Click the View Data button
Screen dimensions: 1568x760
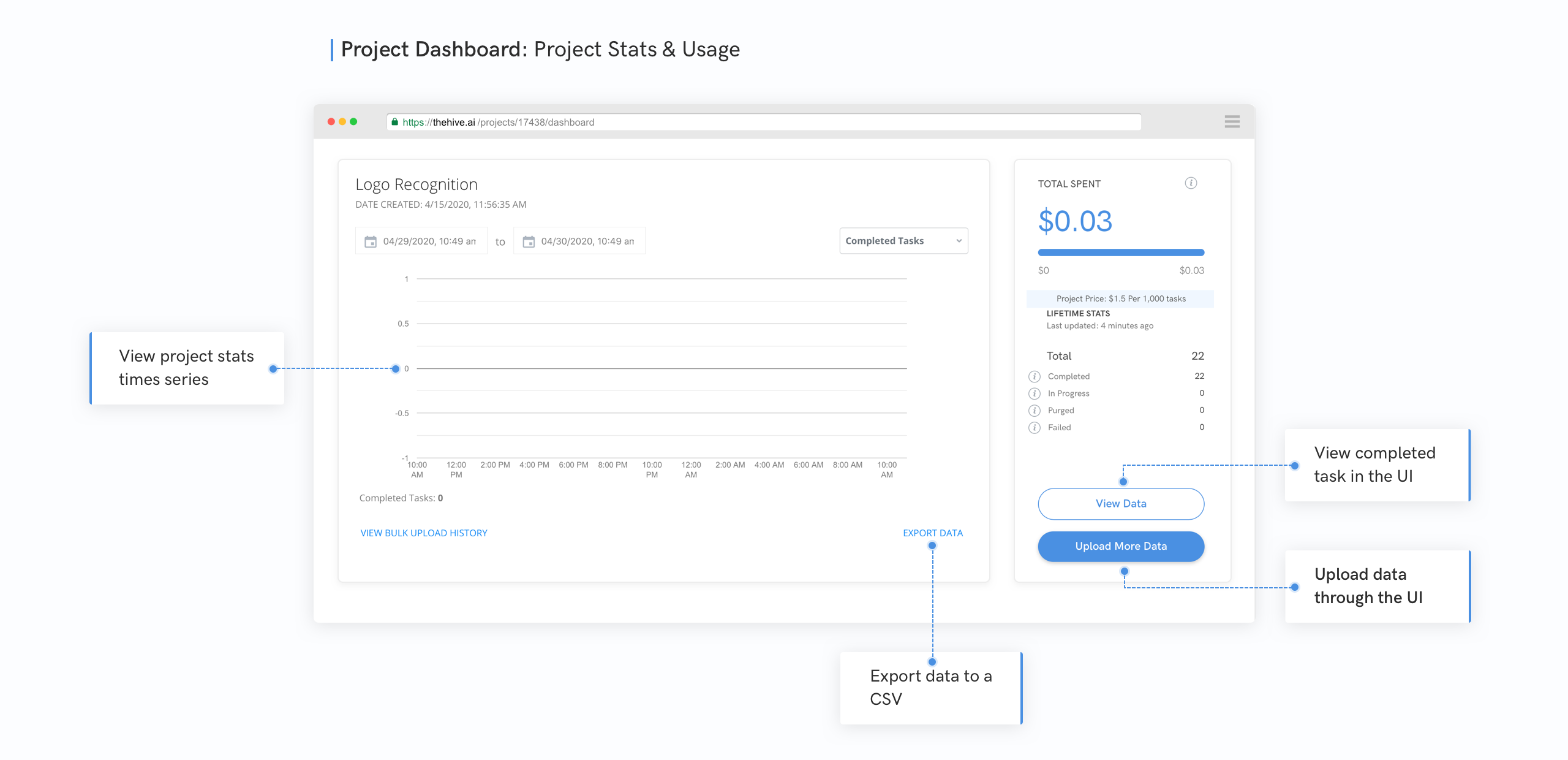click(1121, 504)
